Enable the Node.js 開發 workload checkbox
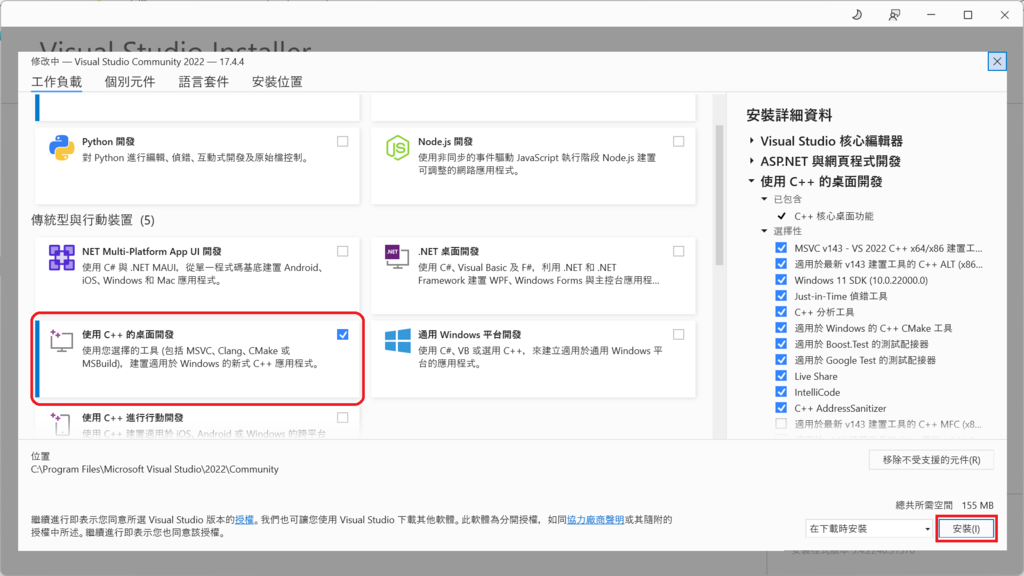 679,141
